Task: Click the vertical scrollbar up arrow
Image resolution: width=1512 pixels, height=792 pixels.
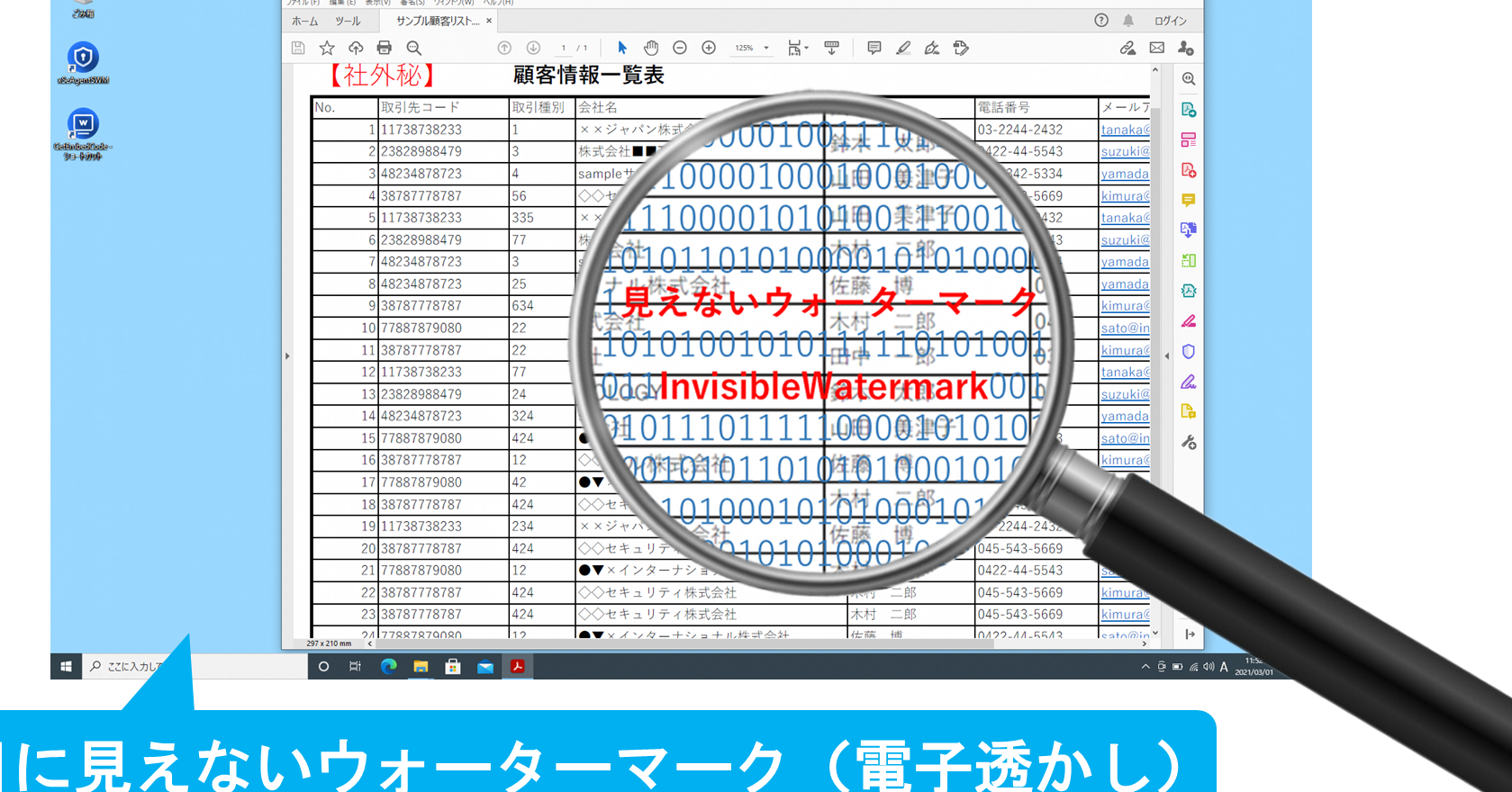Action: click(1155, 69)
